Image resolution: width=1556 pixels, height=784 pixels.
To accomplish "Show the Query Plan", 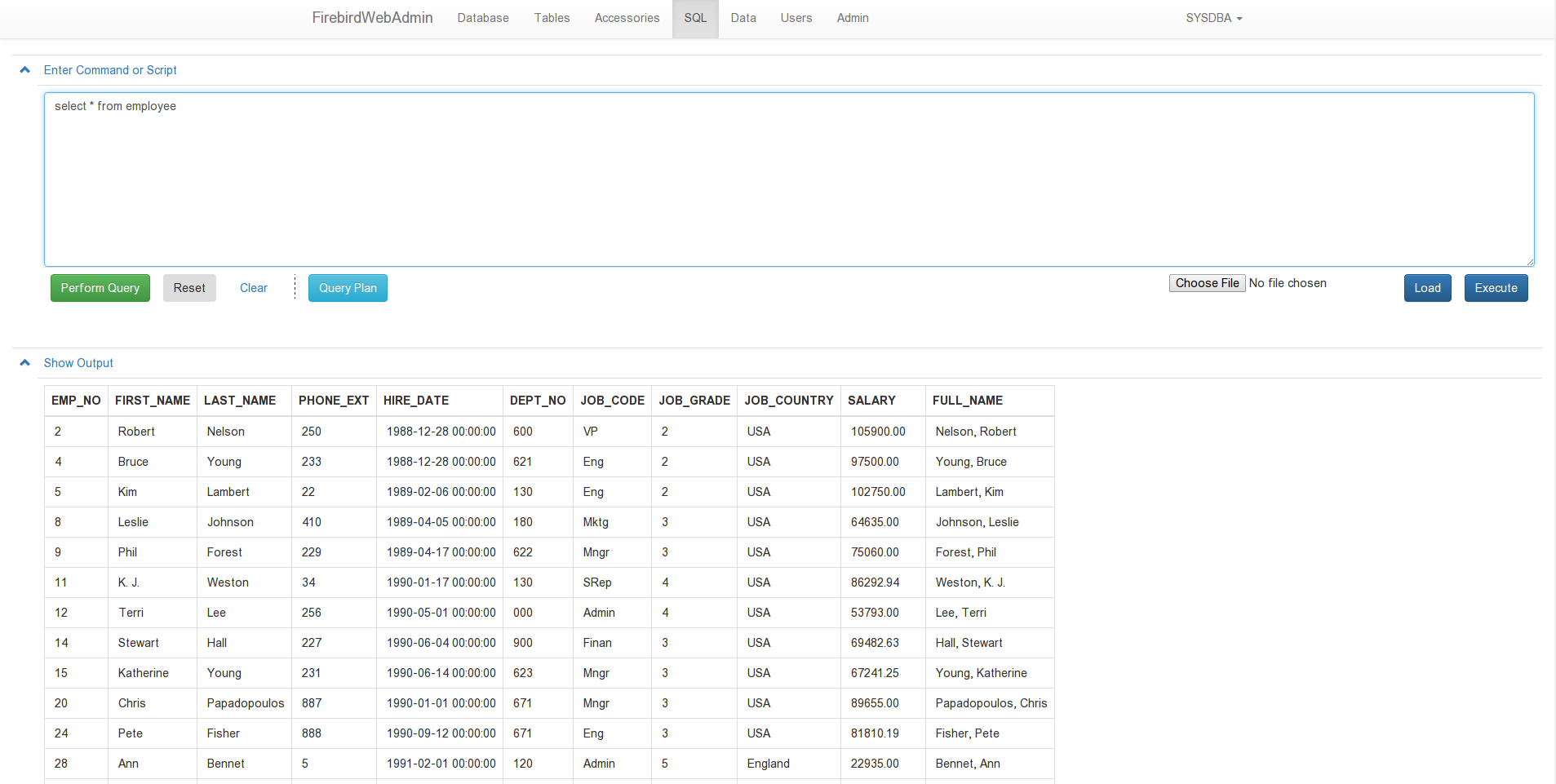I will (x=347, y=287).
